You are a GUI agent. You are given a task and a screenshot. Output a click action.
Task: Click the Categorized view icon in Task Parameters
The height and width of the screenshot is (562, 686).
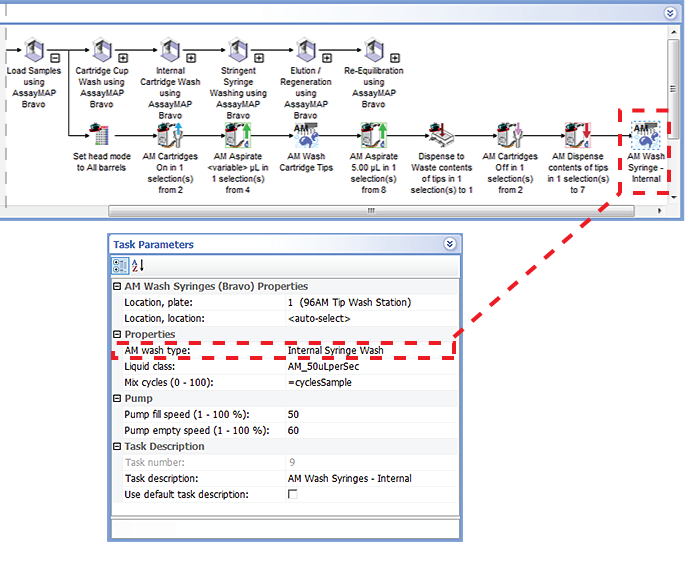tap(120, 265)
